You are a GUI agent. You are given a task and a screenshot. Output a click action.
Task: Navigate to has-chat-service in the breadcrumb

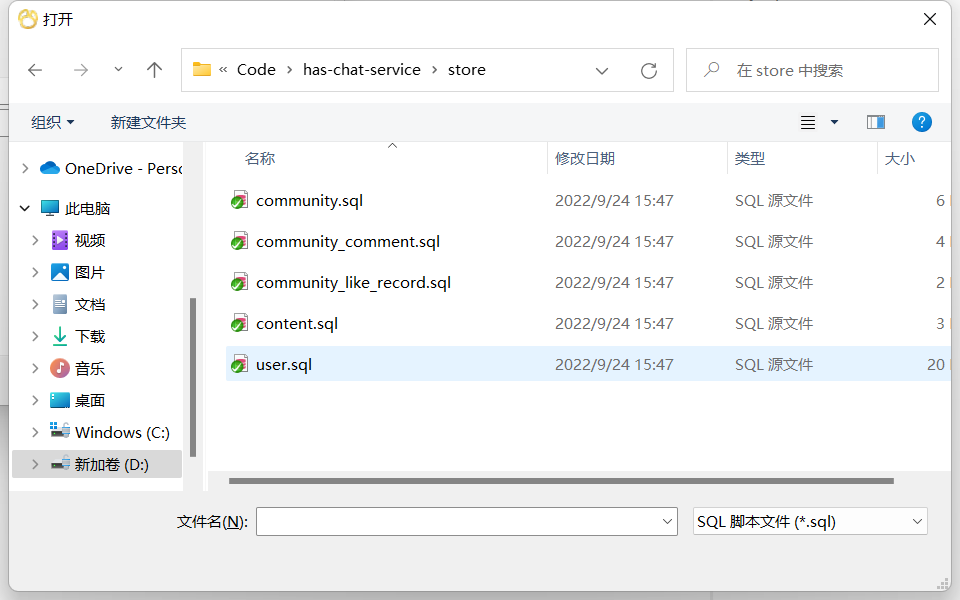click(x=362, y=70)
